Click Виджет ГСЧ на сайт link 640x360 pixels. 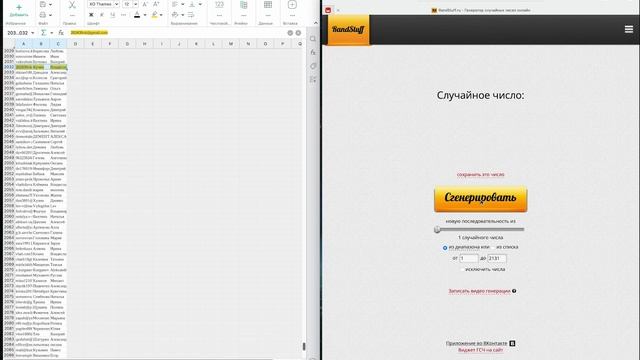pos(480,350)
